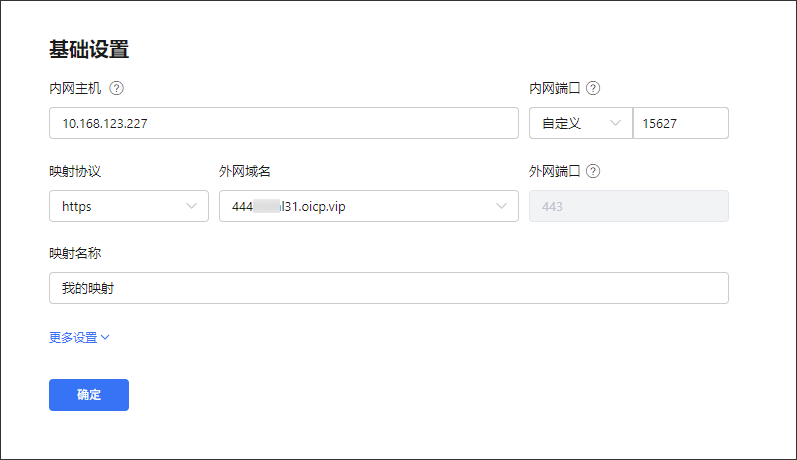
Task: Click the 映射协议 label
Action: point(75,171)
